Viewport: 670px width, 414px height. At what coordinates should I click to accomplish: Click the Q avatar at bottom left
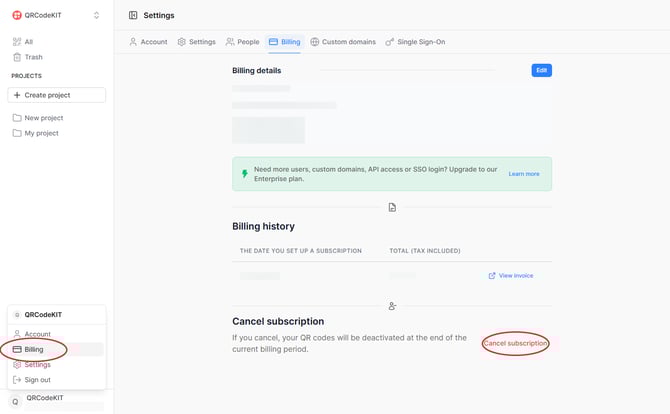(x=15, y=400)
